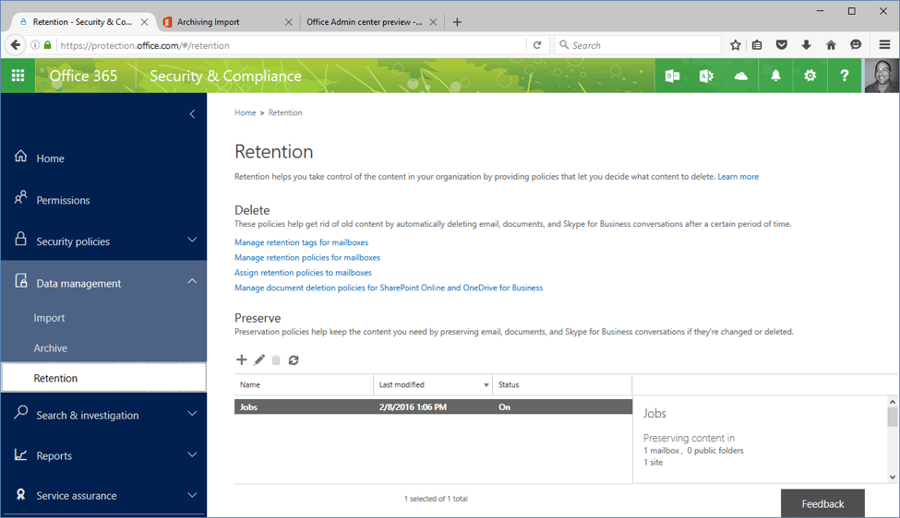
Task: Open Office 365 header title
Action: [x=83, y=76]
